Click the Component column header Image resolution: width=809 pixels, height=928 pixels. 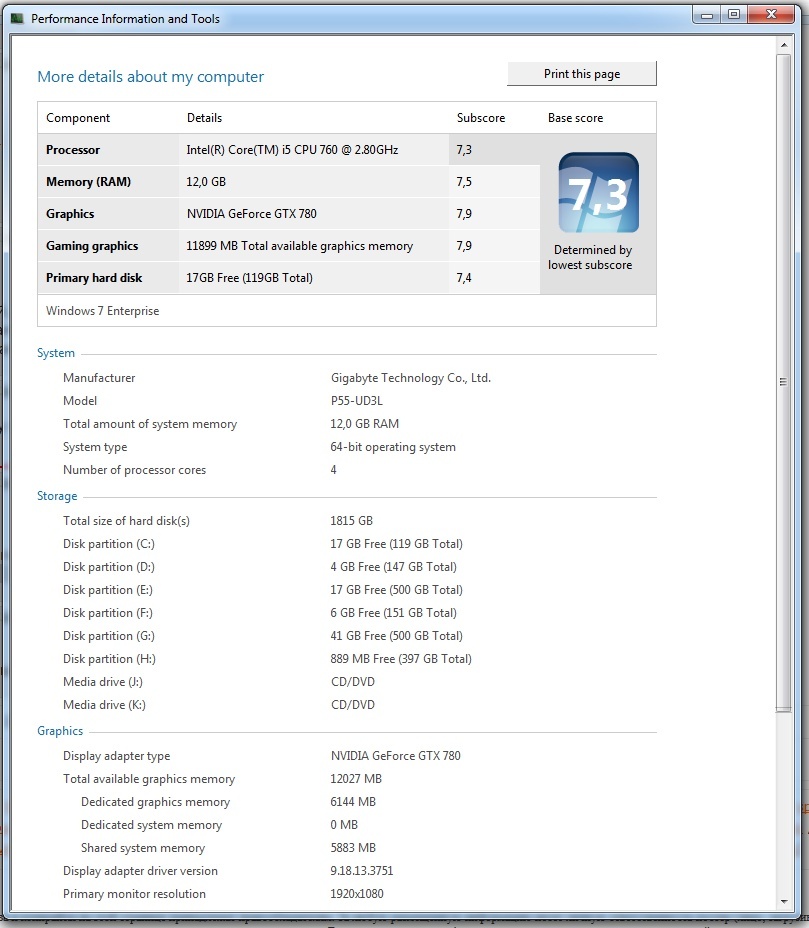78,118
